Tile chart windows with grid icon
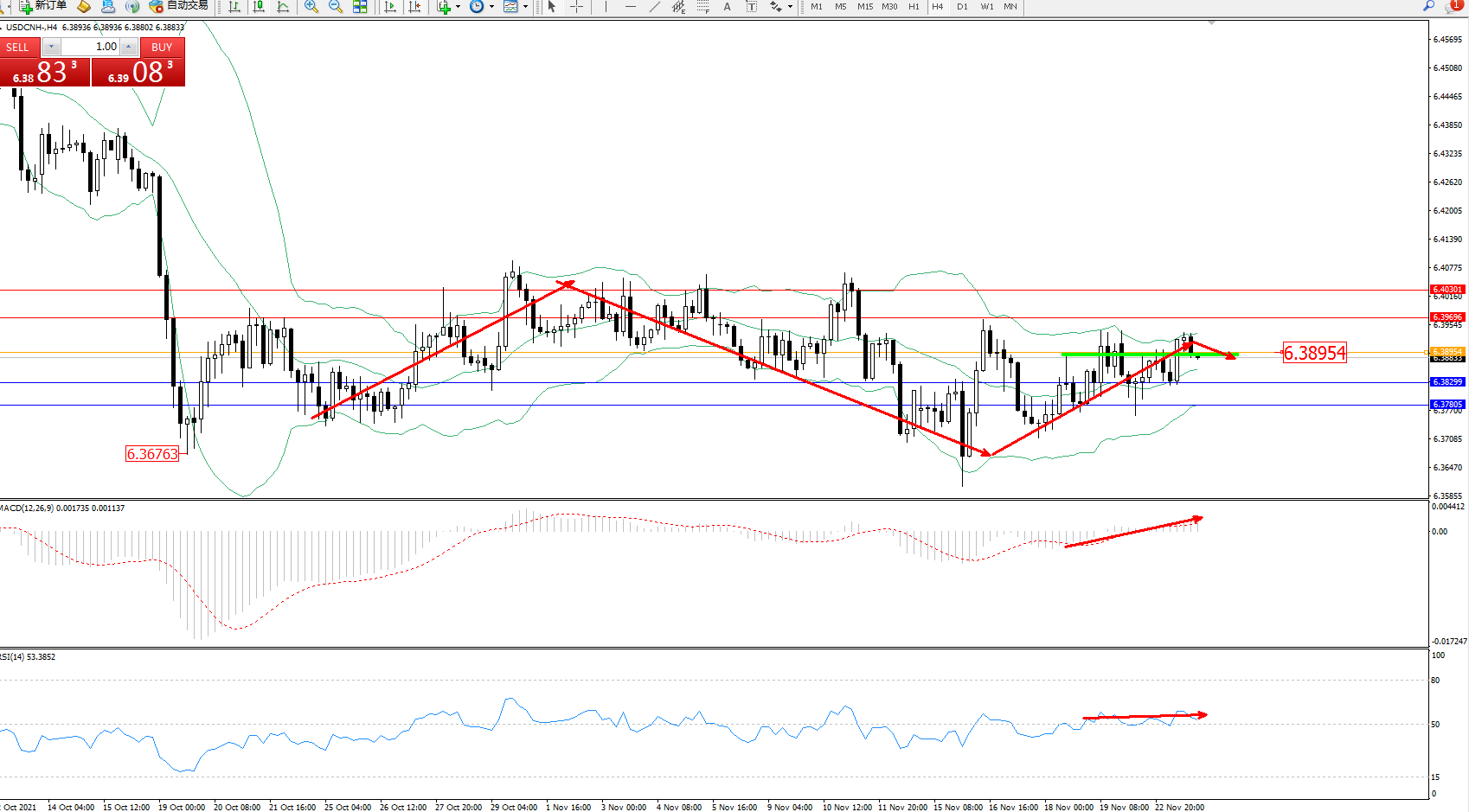This screenshot has width=1469, height=812. [360, 7]
